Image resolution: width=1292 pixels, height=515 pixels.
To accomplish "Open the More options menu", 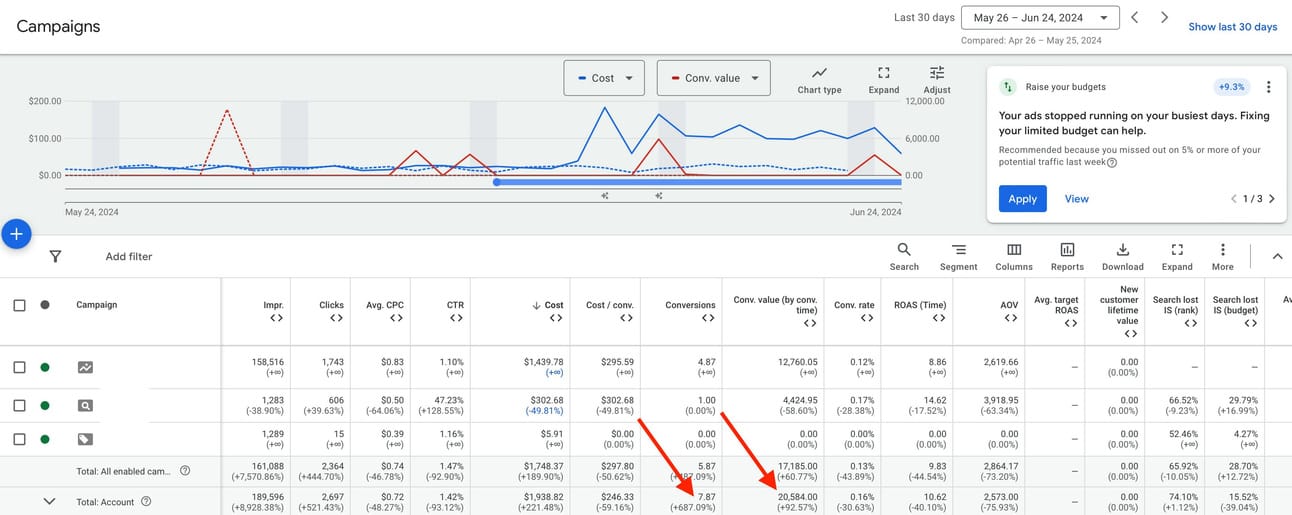I will (1222, 257).
